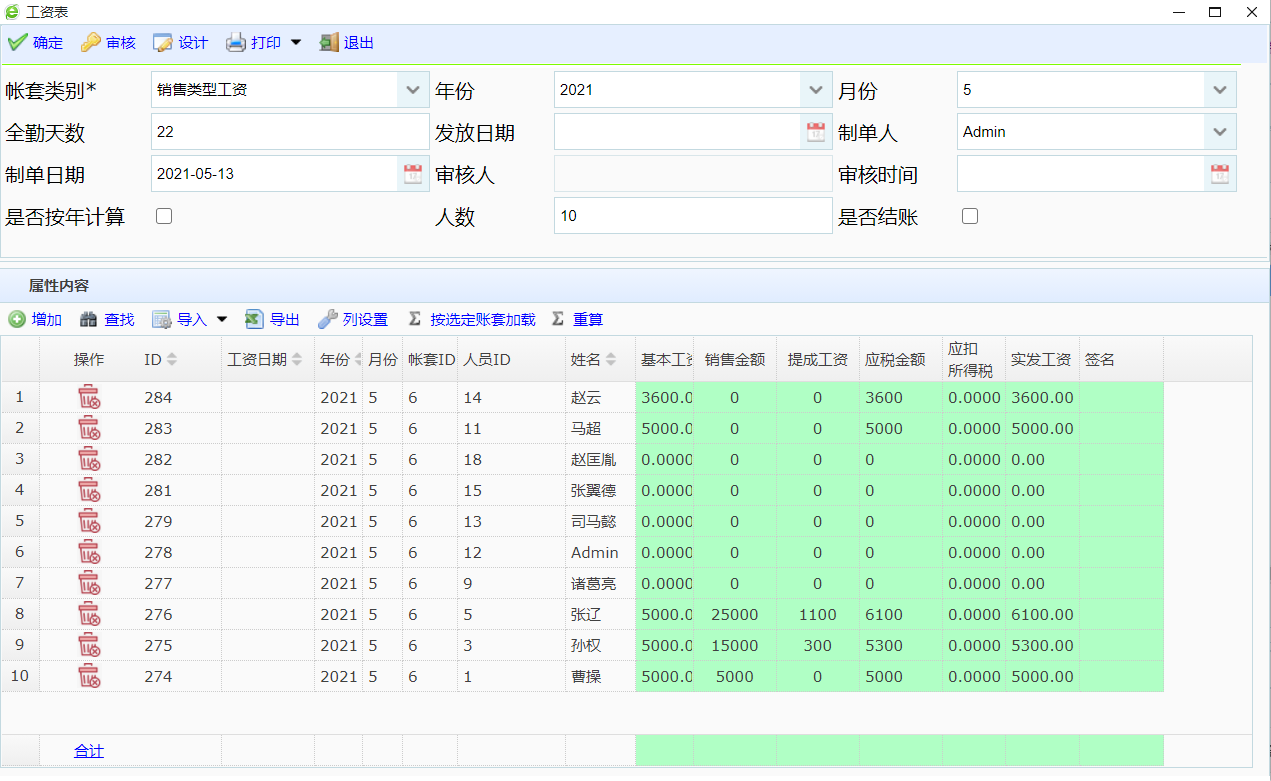This screenshot has height=781, width=1271.
Task: Delete the Admin row via trash icon
Action: (89, 552)
